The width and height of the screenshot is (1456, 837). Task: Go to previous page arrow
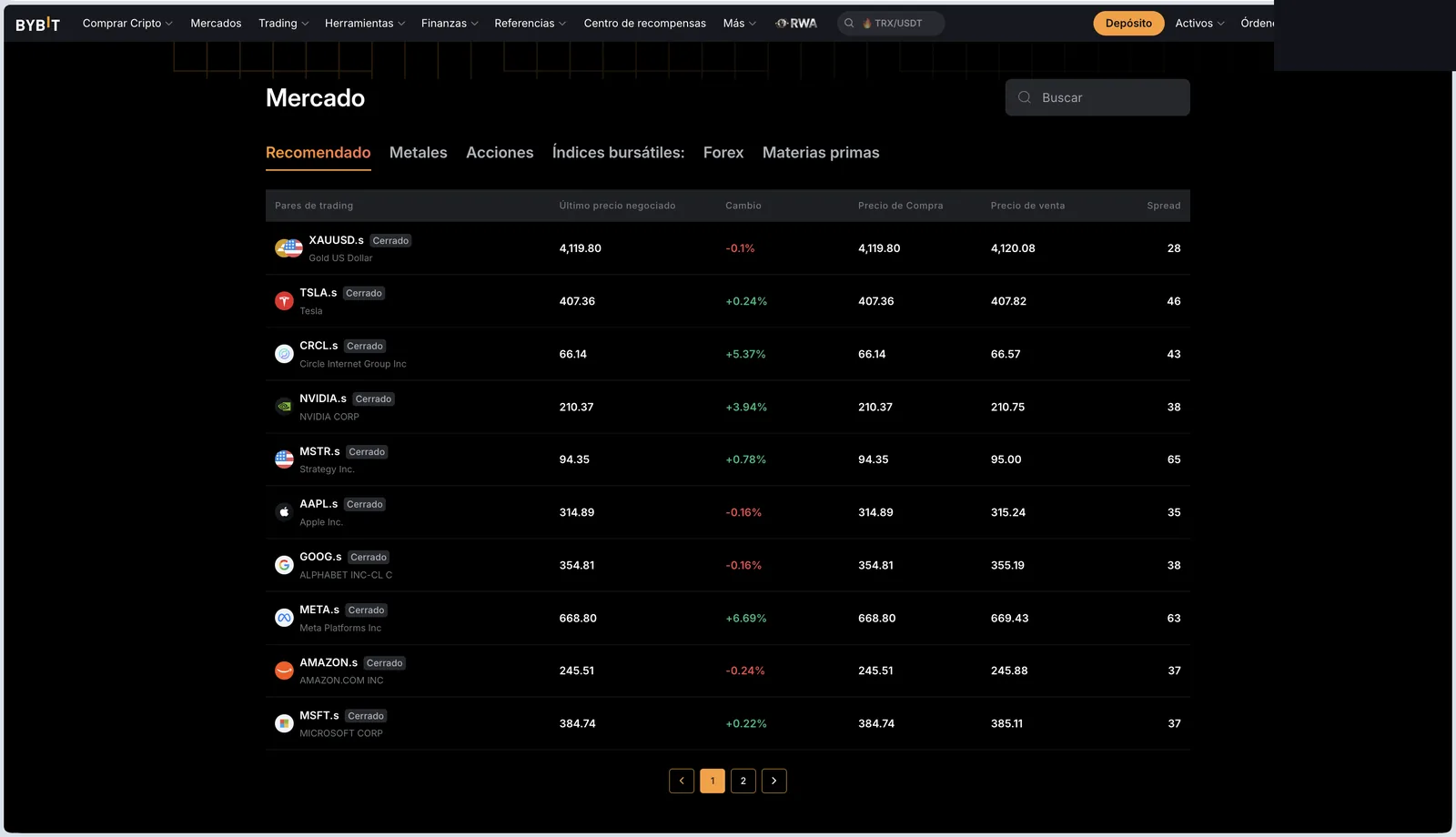pos(682,781)
